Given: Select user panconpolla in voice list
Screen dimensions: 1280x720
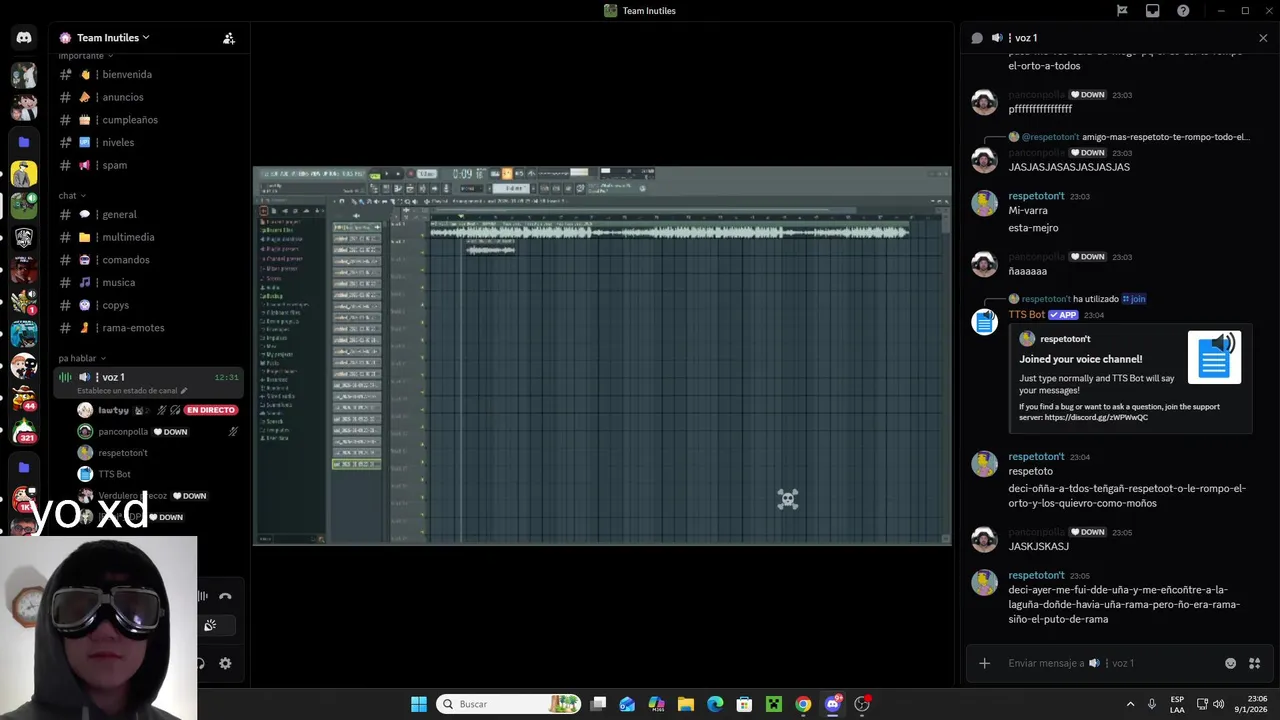Looking at the screenshot, I should (x=160, y=432).
